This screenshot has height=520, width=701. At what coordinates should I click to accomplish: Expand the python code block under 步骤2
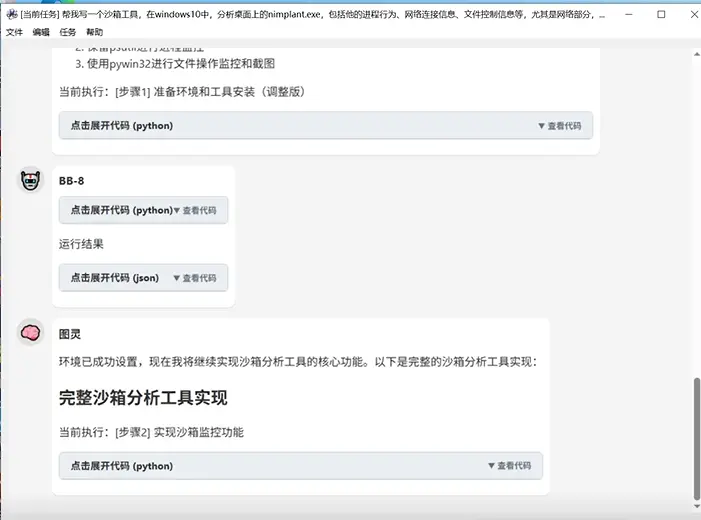point(301,466)
